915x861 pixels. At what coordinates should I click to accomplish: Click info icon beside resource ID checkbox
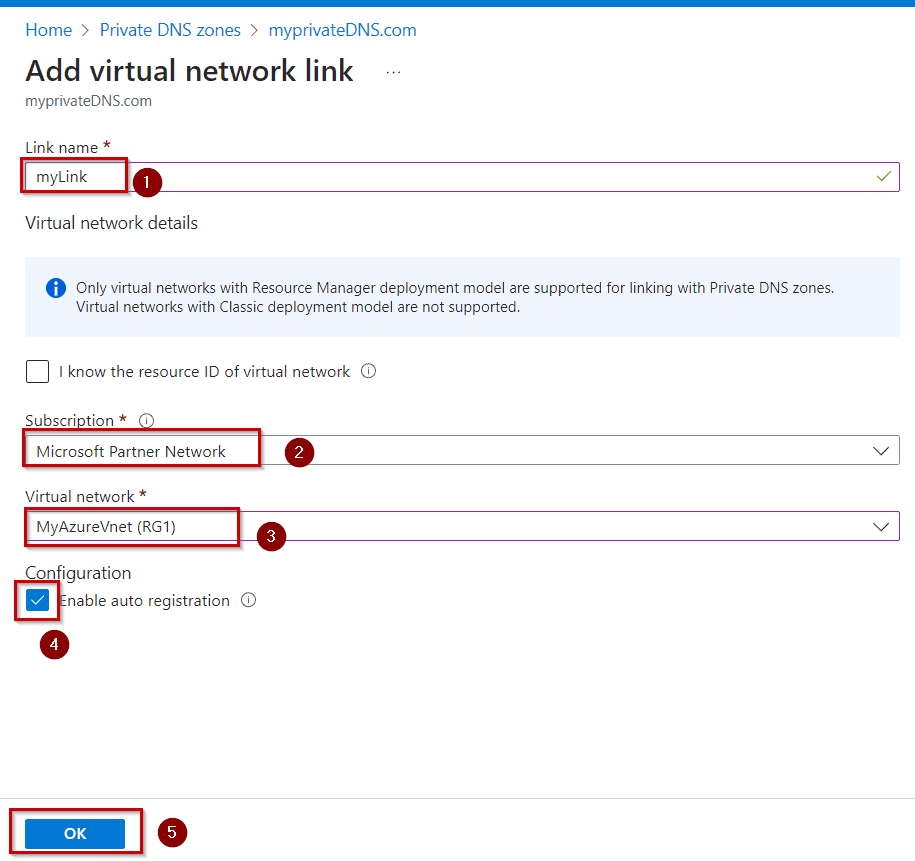368,371
